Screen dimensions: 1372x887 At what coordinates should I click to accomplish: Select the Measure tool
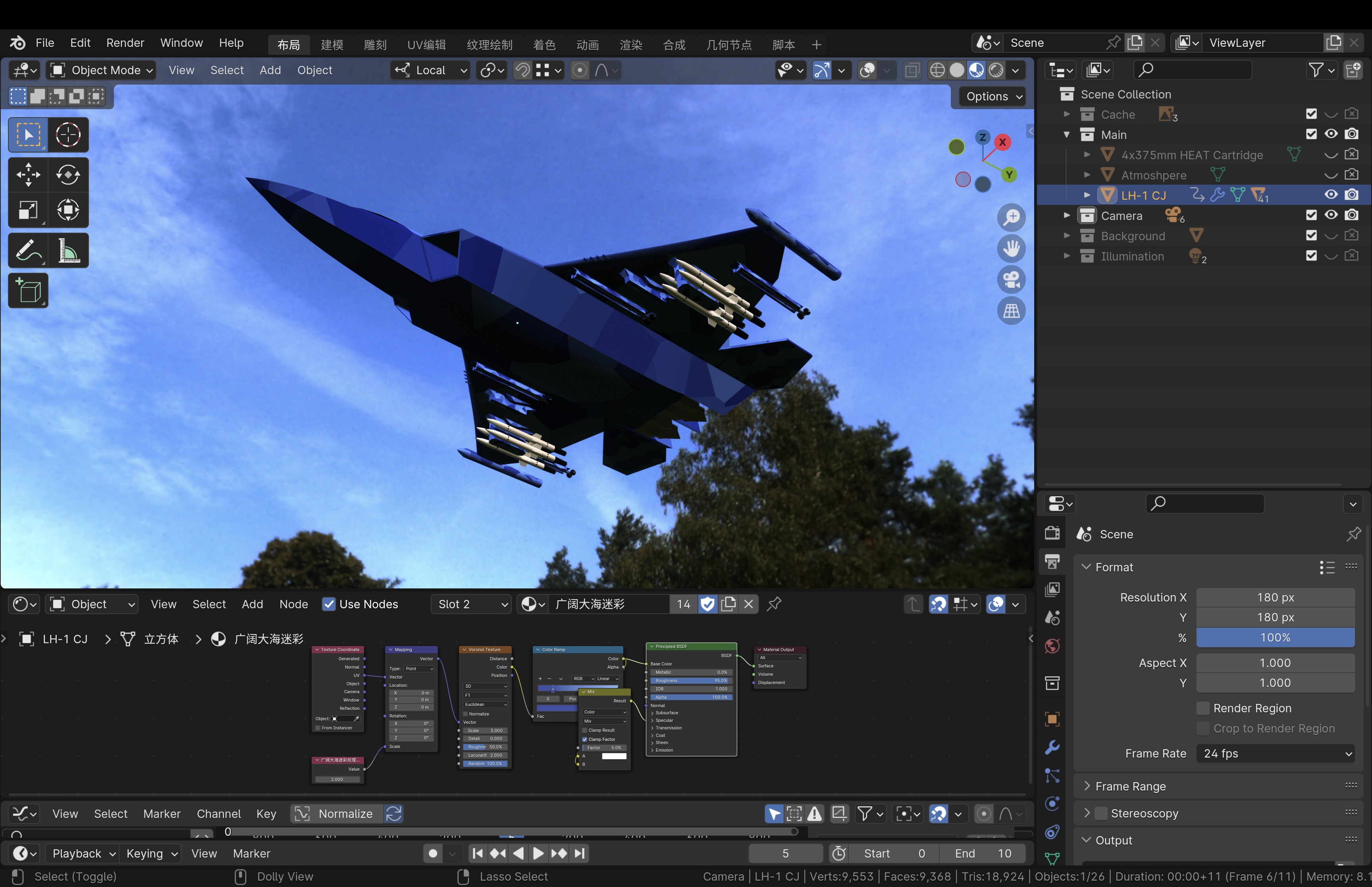click(x=68, y=251)
